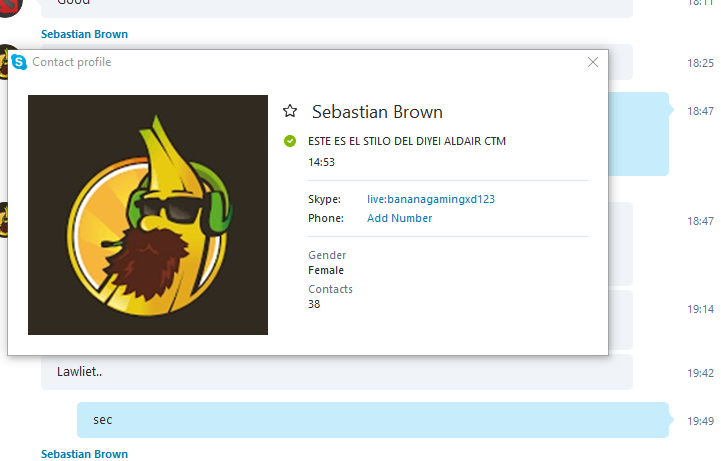721x461 pixels.
Task: Click the Contacts count 38
Action: (314, 304)
